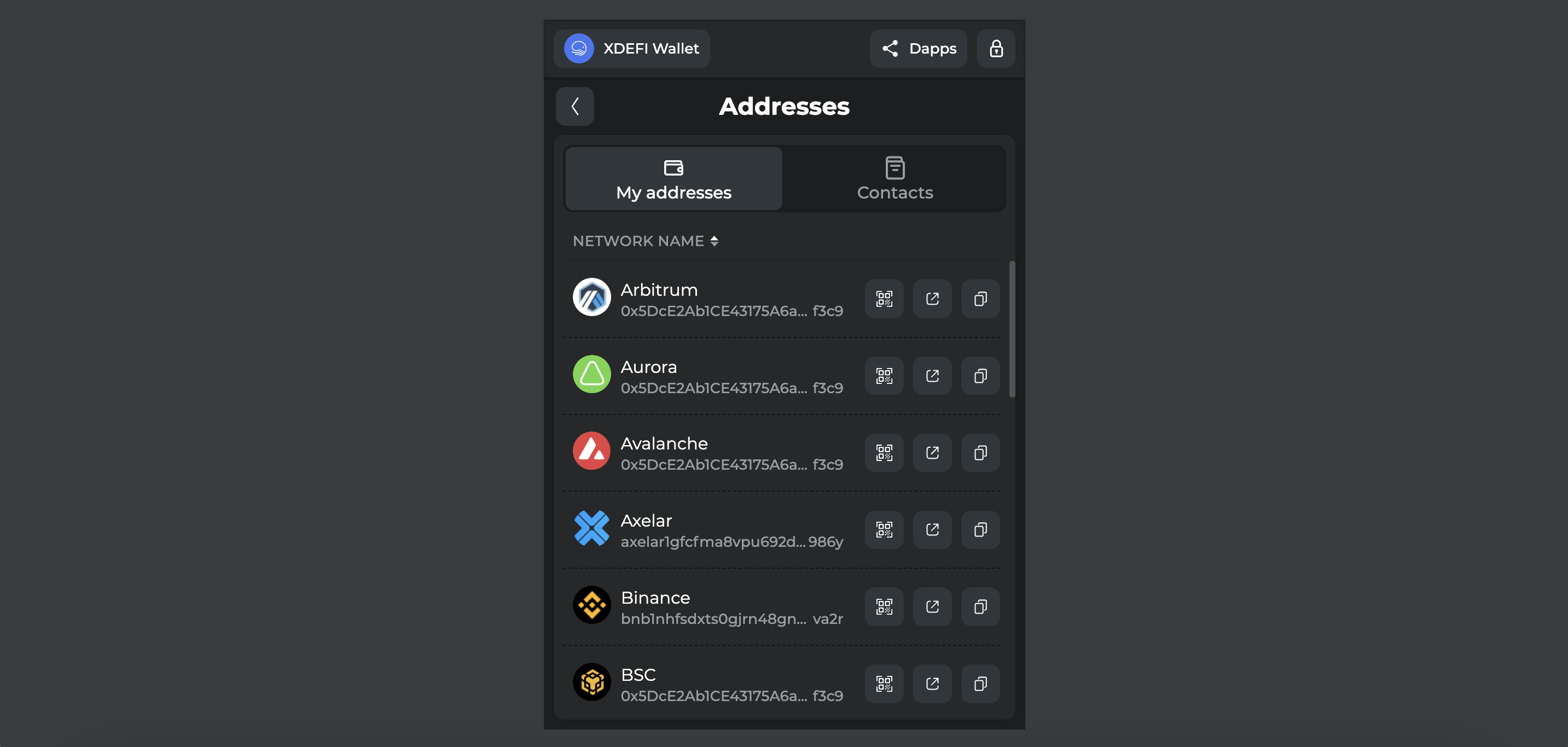Copy the Avalanche address
This screenshot has height=747, width=1568.
(x=980, y=453)
